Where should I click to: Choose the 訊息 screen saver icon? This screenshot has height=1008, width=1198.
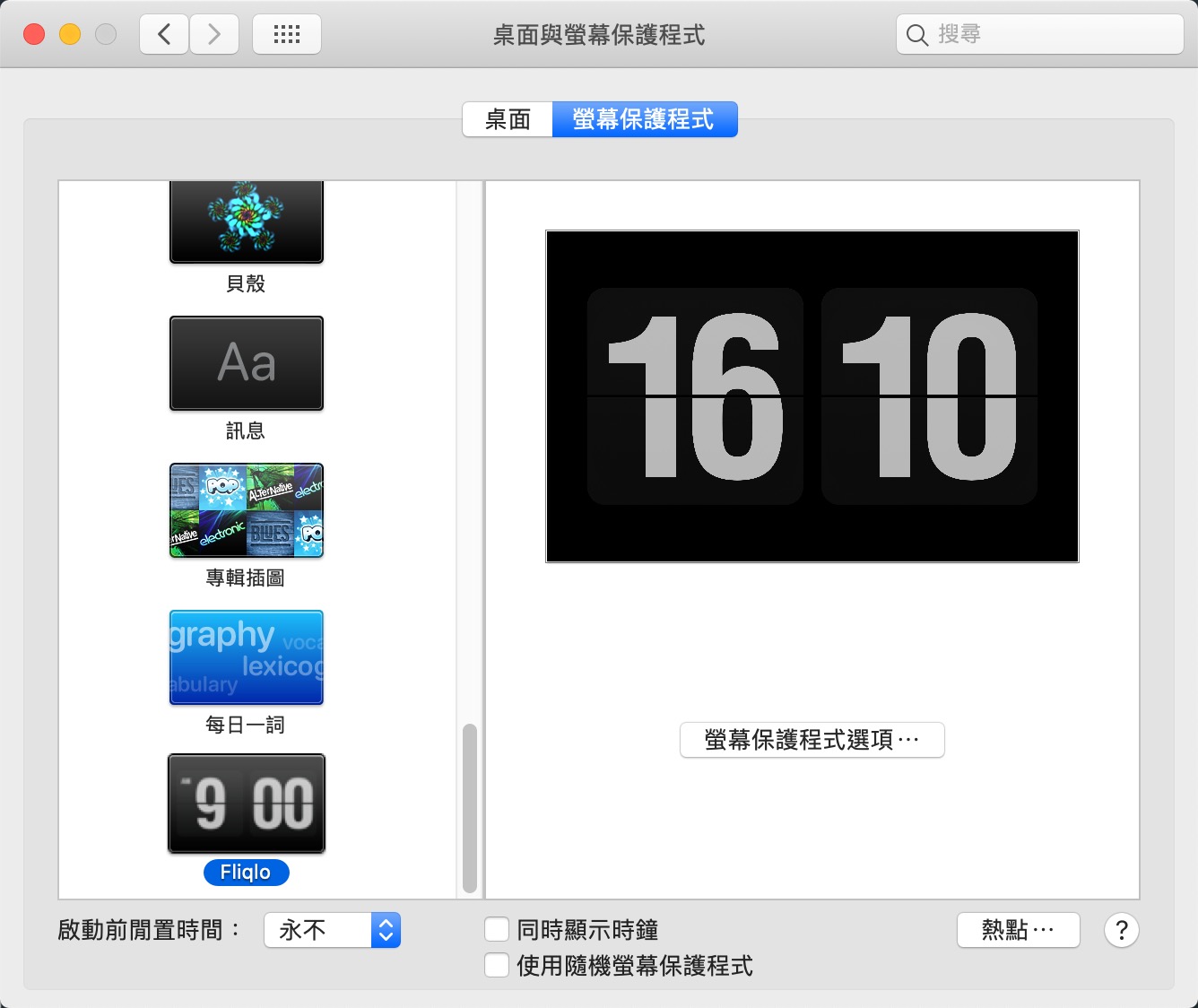click(246, 363)
